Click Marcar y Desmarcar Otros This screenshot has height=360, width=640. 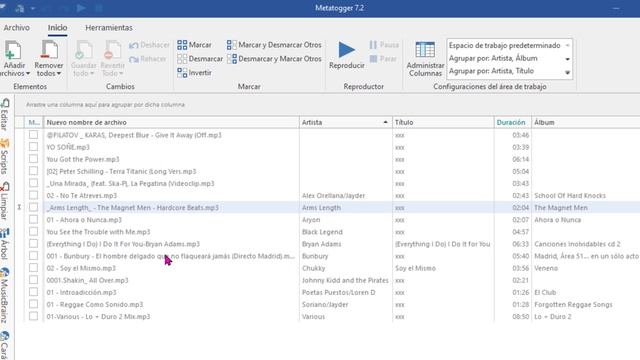[x=274, y=45]
